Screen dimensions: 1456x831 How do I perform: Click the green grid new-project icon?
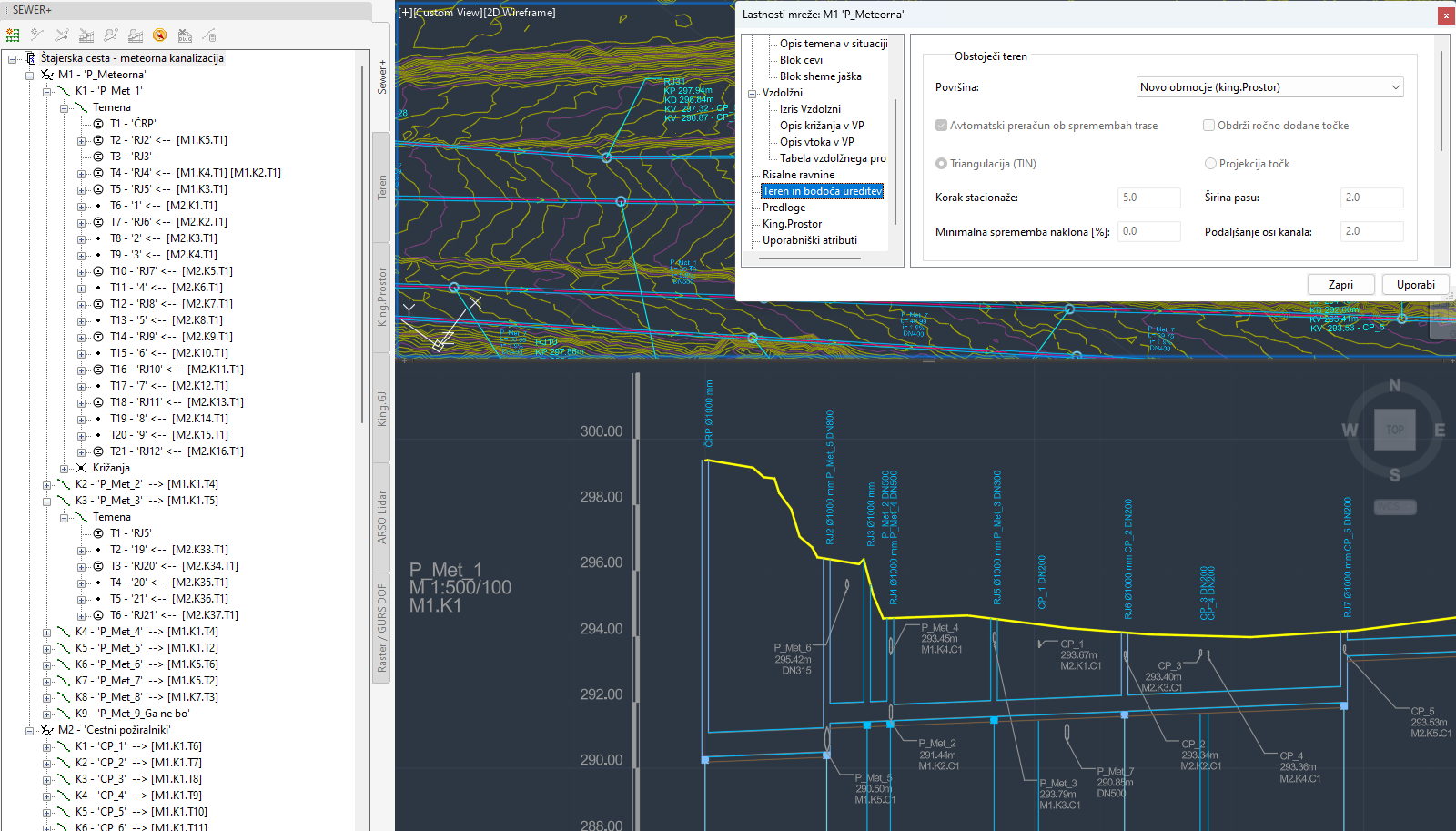coord(13,35)
